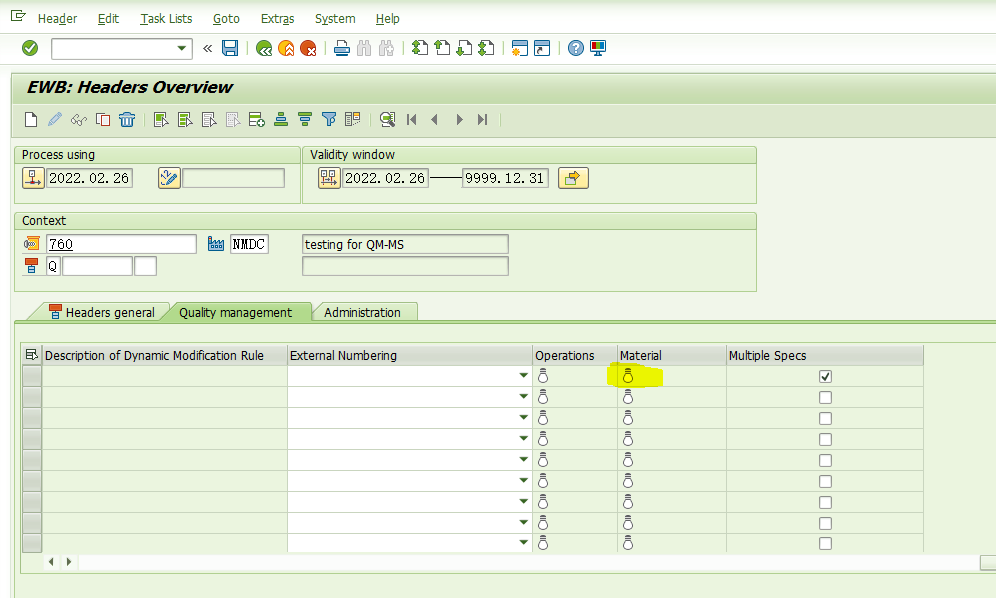Click the Next entry arrow in application toolbar
The width and height of the screenshot is (996, 598).
coord(459,119)
